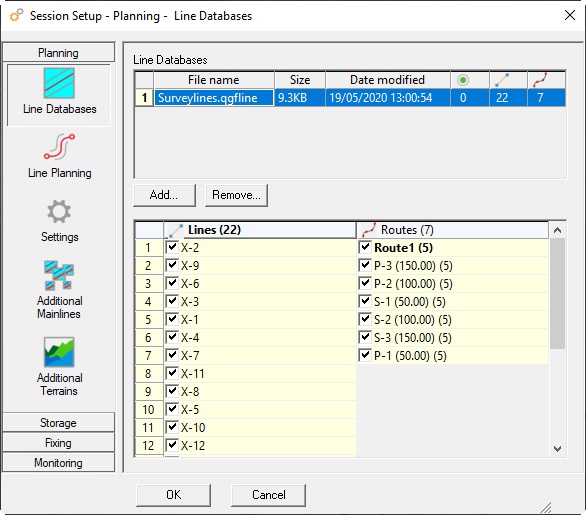This screenshot has height=515, width=586.
Task: Expand the Storage section
Action: point(58,423)
